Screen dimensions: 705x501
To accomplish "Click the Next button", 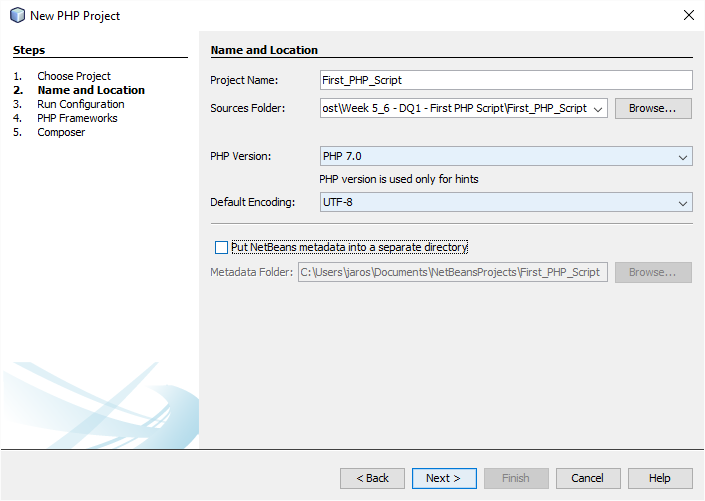I will pos(444,478).
